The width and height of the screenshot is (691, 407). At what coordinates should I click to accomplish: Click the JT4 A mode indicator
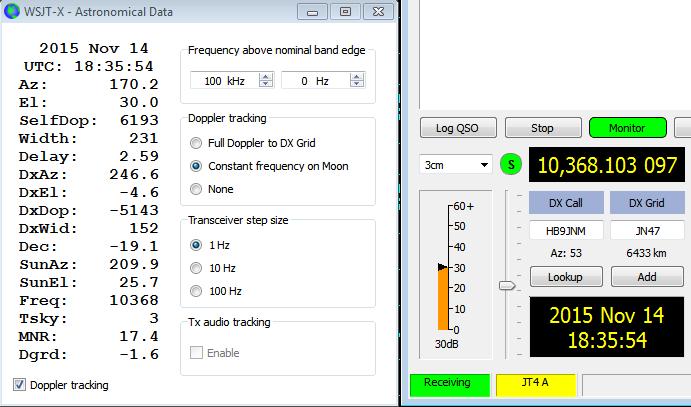click(x=536, y=385)
